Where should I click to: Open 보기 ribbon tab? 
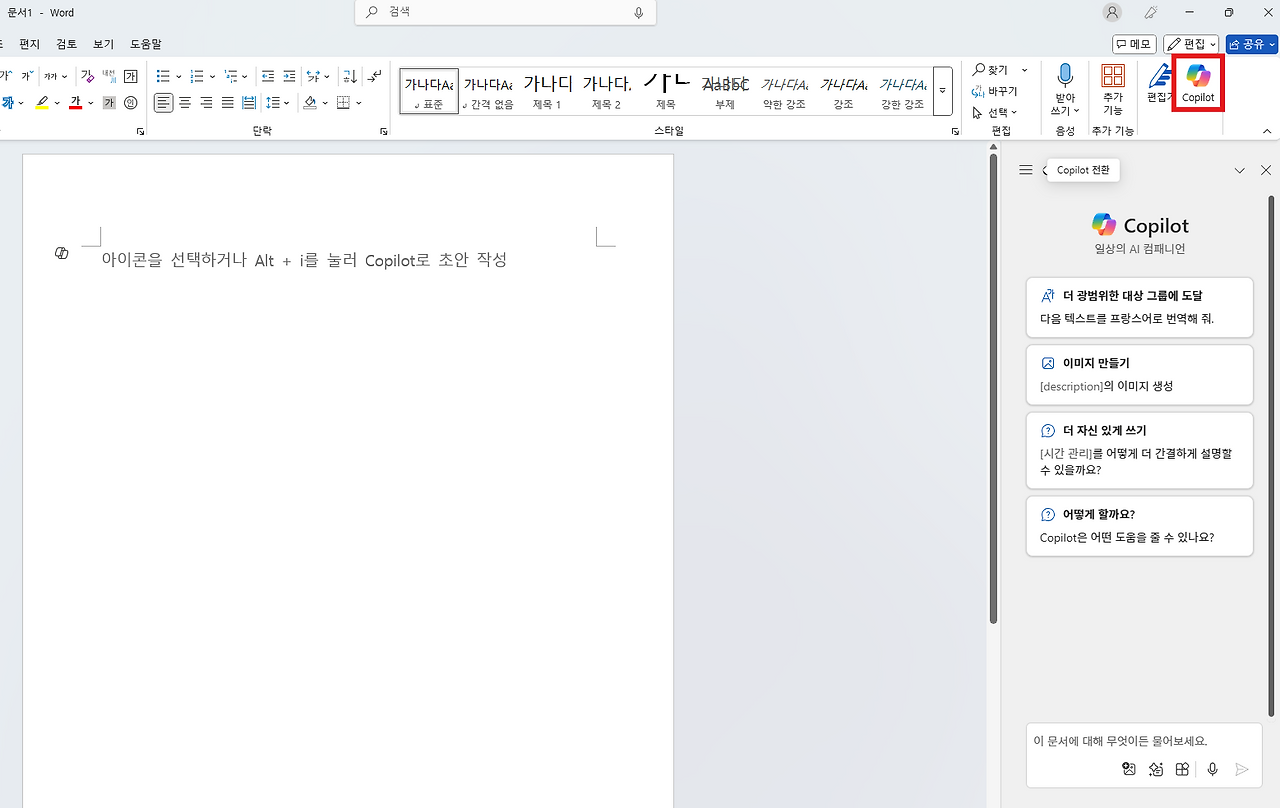point(103,44)
